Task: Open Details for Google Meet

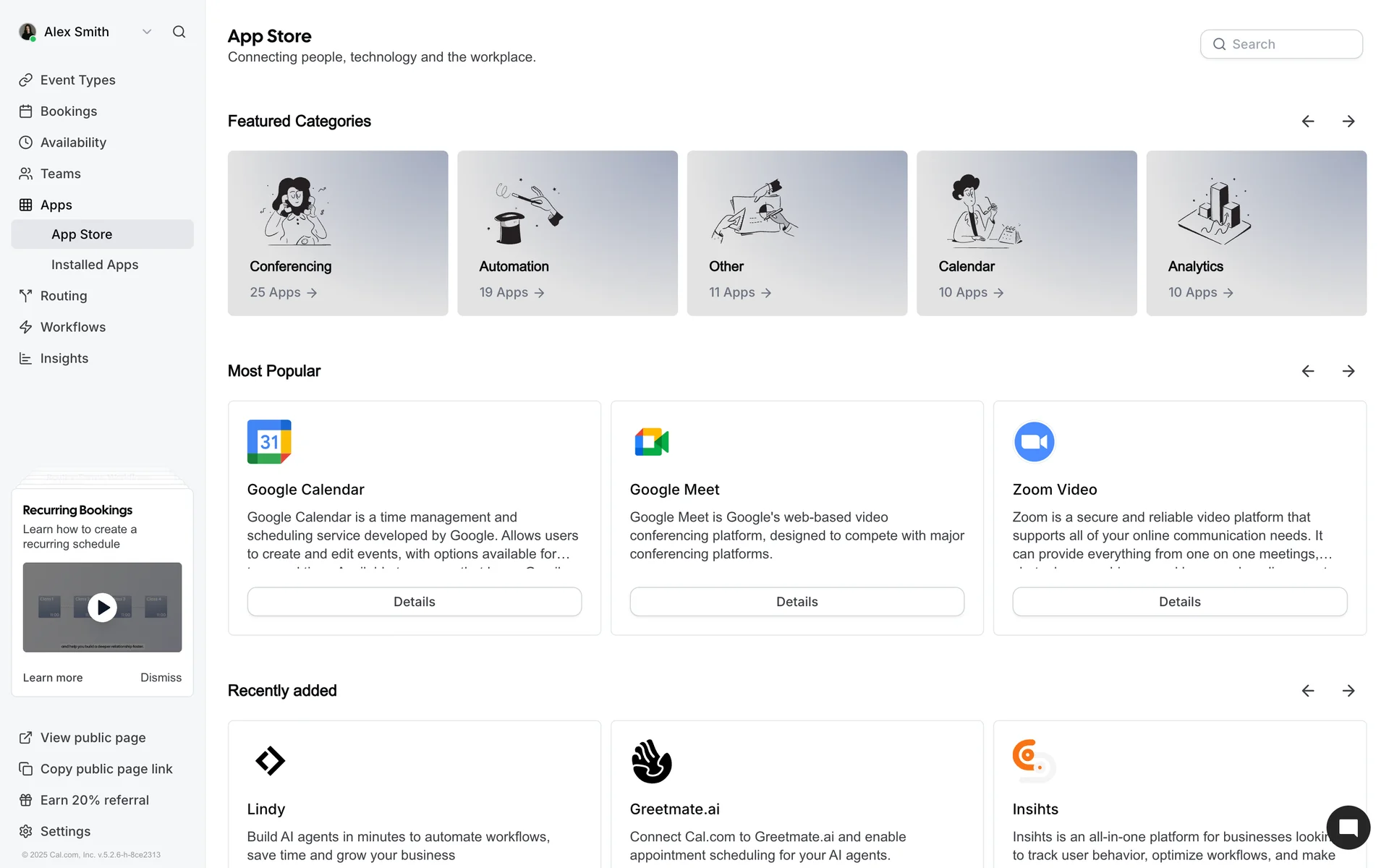Action: click(797, 602)
